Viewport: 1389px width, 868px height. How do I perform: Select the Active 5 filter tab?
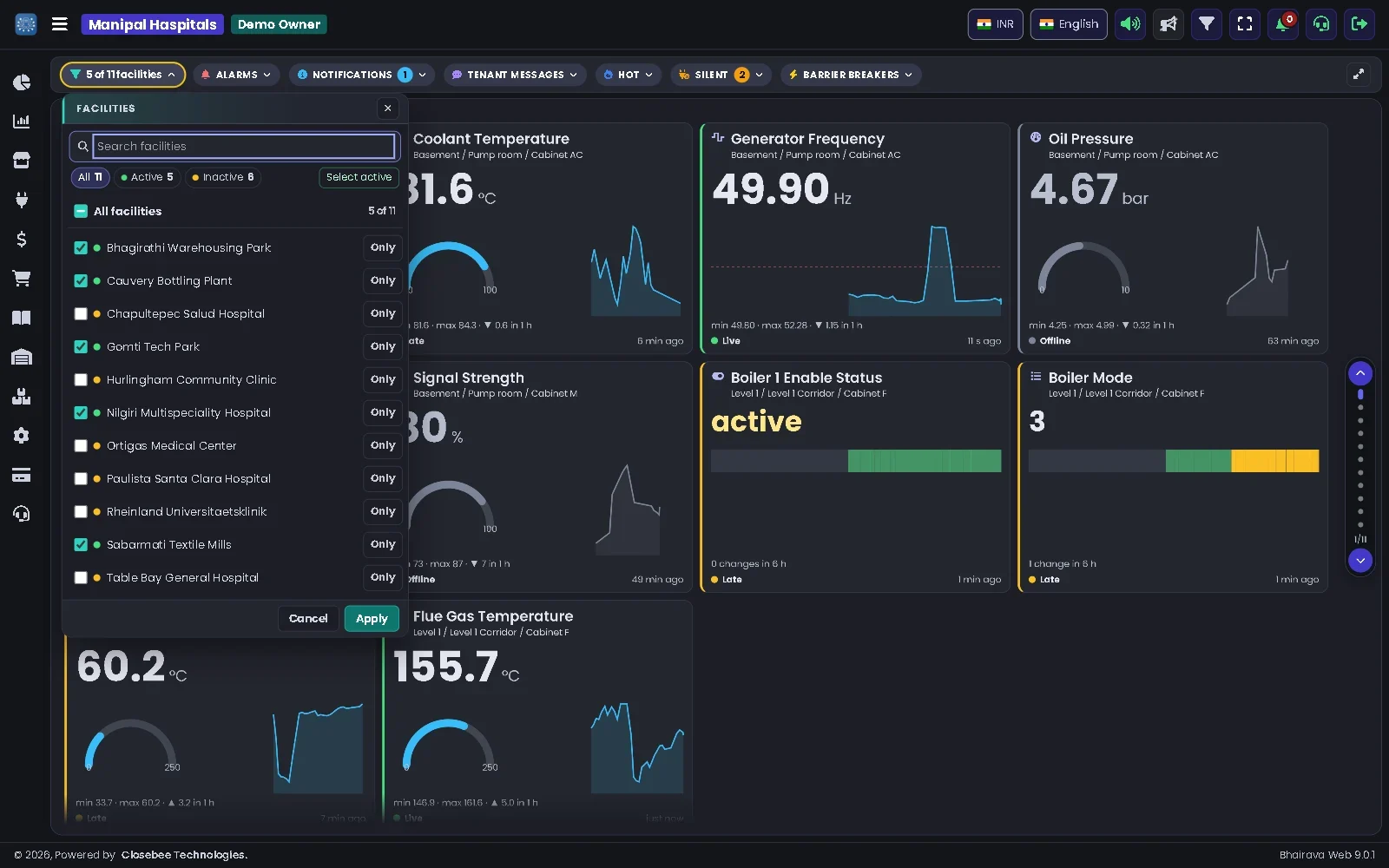148,177
